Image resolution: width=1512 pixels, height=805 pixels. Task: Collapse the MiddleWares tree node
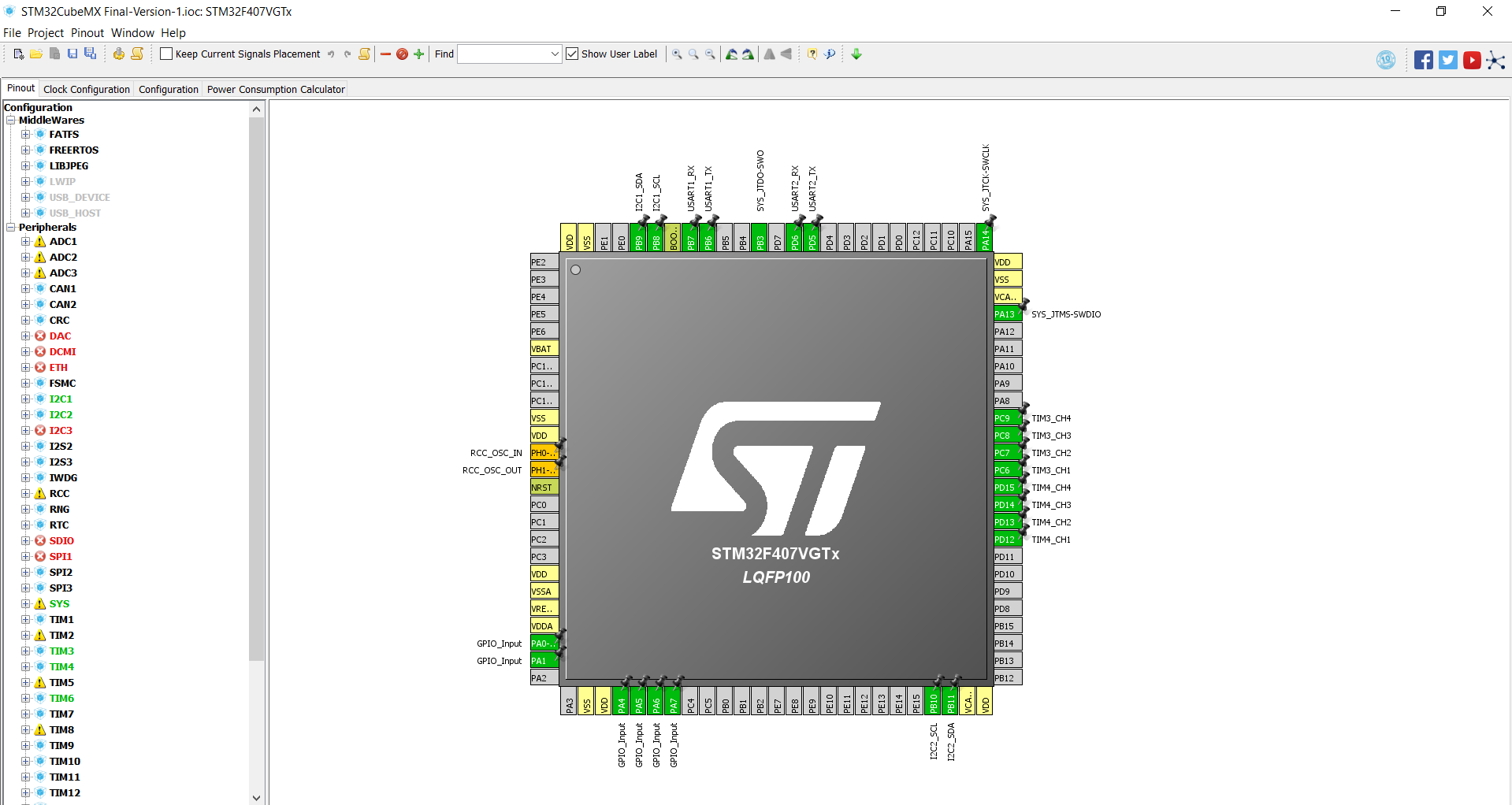(11, 121)
